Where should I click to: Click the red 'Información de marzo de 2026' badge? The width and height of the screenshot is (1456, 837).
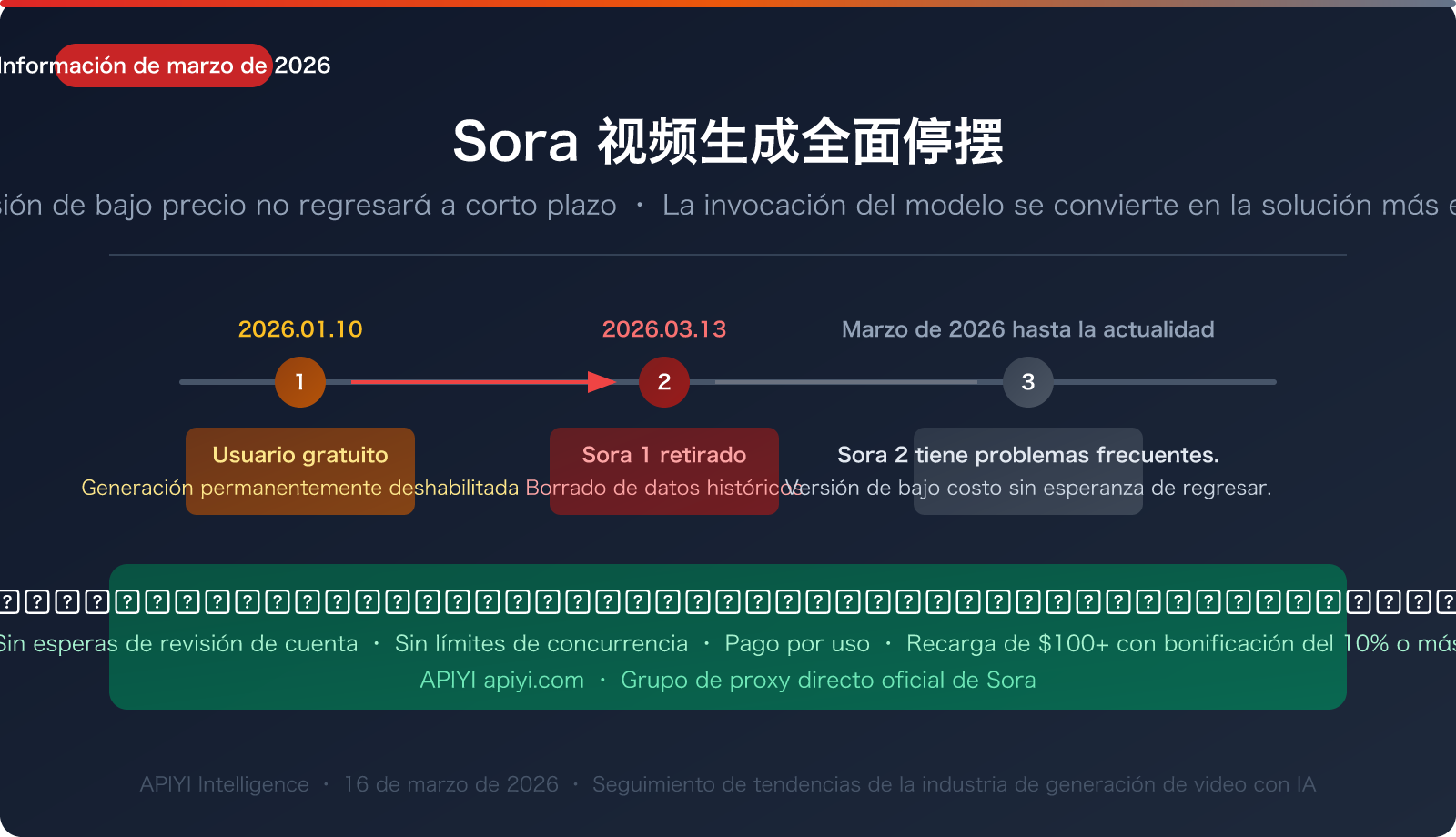click(164, 66)
